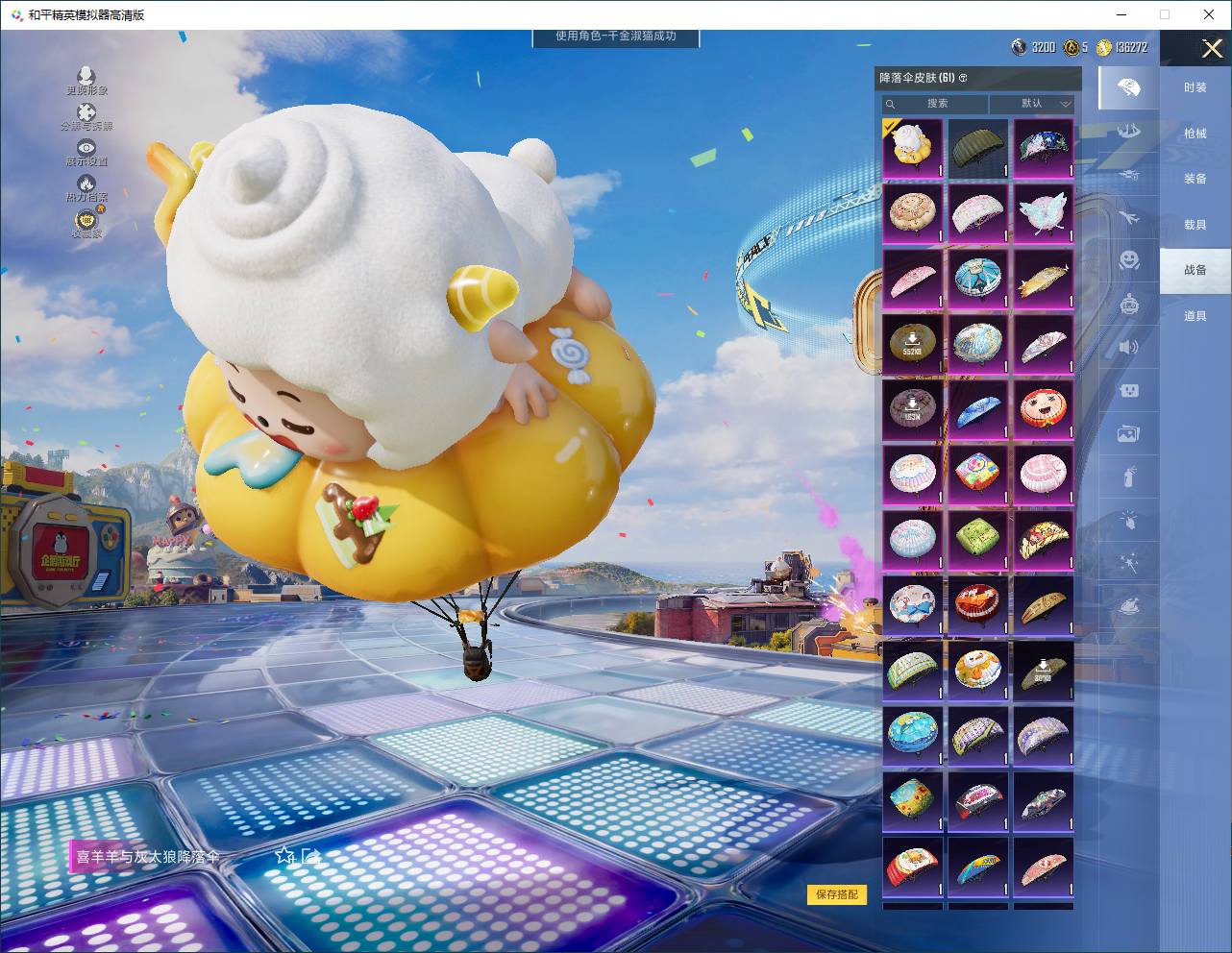
Task: Select the magic wand subcategory icon
Action: tap(1129, 563)
